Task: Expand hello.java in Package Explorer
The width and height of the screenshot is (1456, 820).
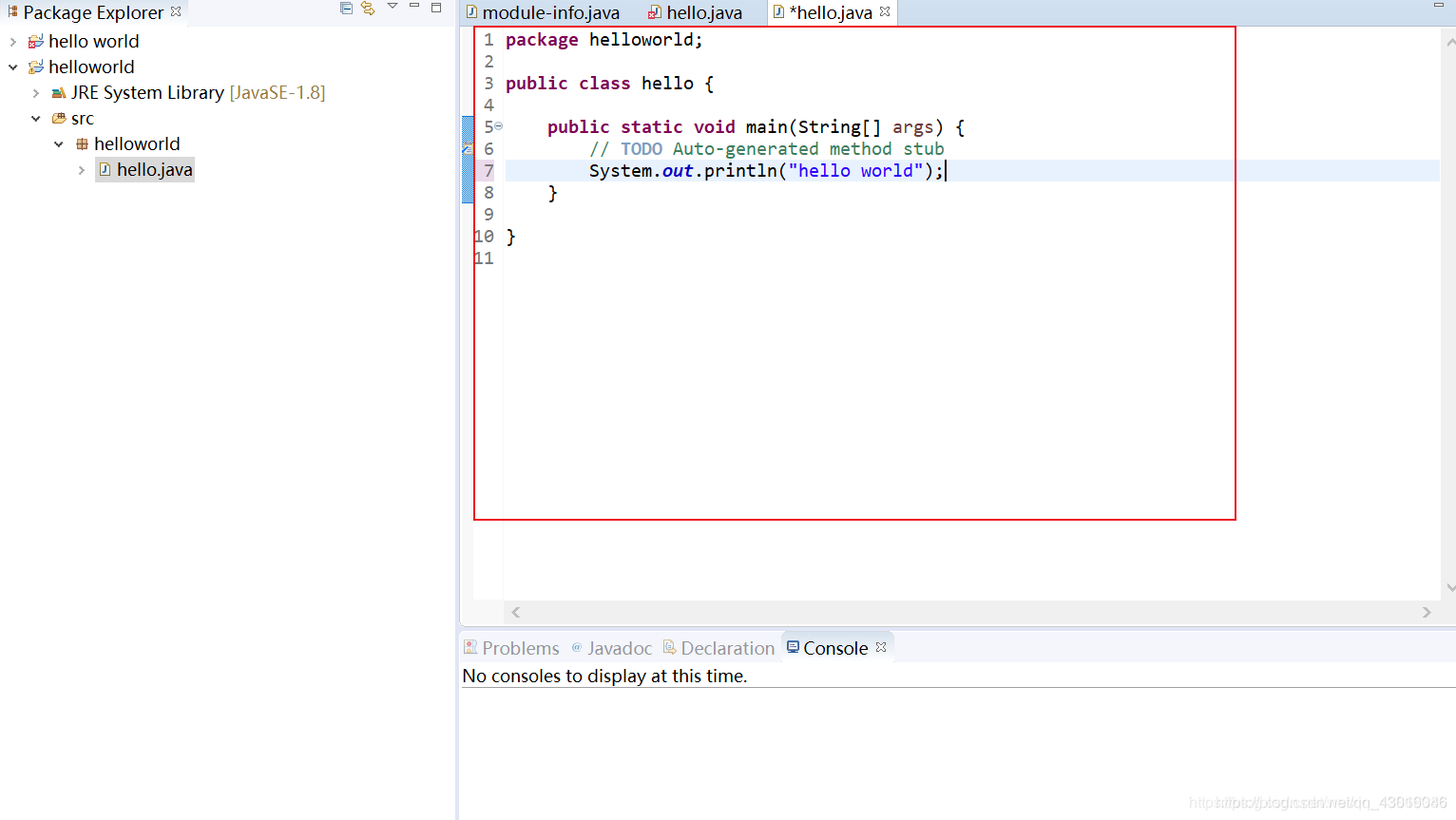Action: (81, 170)
